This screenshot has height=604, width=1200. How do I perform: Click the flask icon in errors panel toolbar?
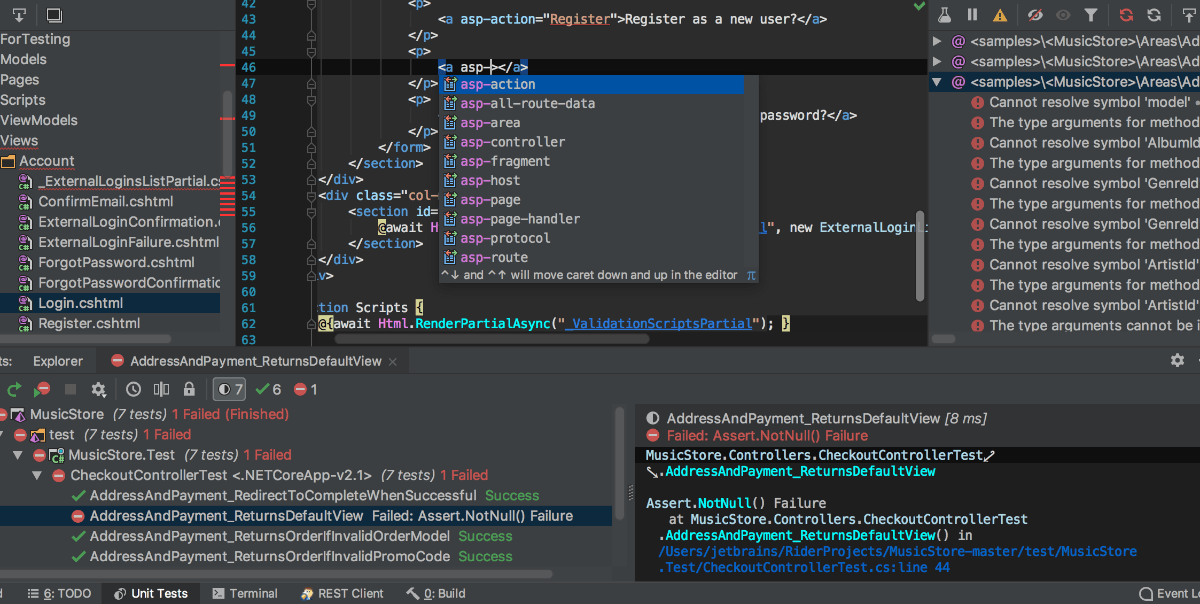point(943,15)
